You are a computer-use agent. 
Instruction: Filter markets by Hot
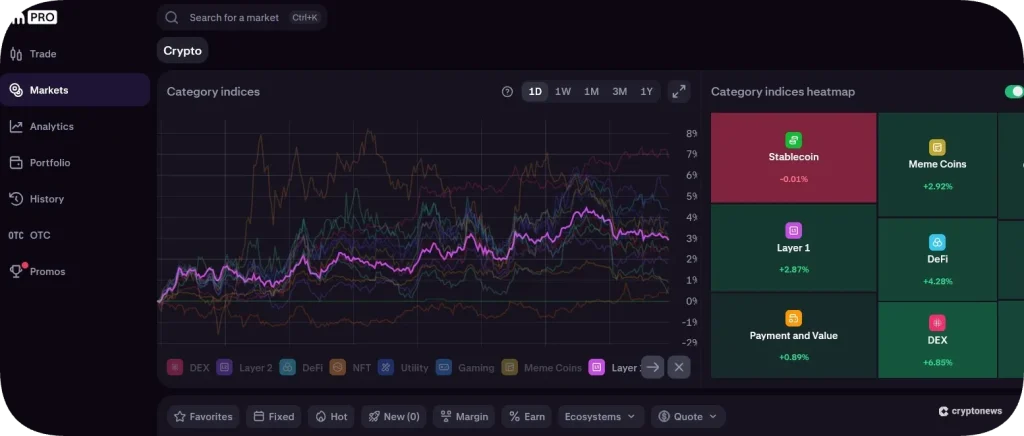tap(331, 416)
